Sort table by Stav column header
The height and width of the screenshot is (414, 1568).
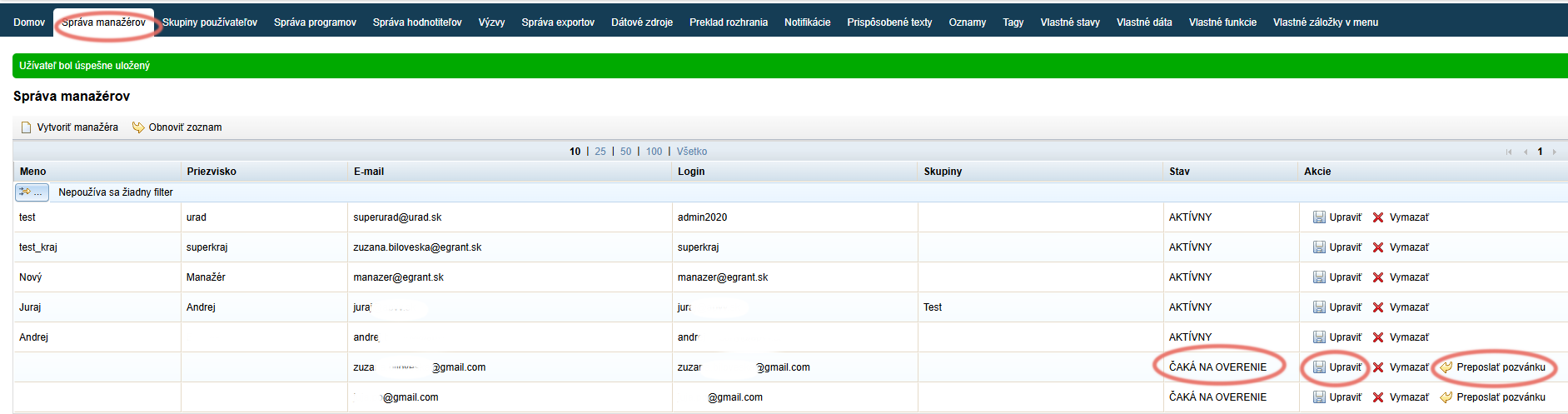1179,172
